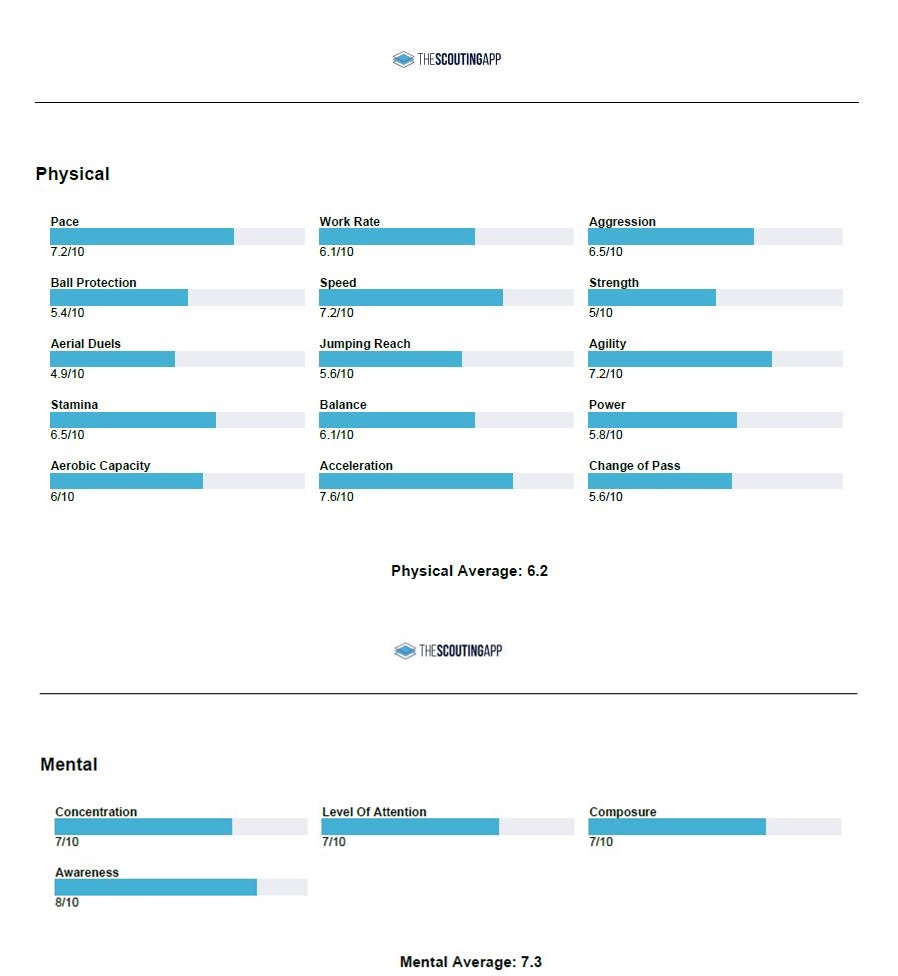Click the Strength rating bar
The width and height of the screenshot is (898, 976).
[x=715, y=298]
